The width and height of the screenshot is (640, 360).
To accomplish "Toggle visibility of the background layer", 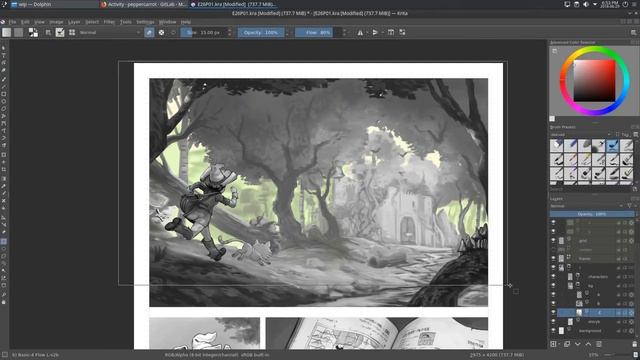I will [553, 331].
